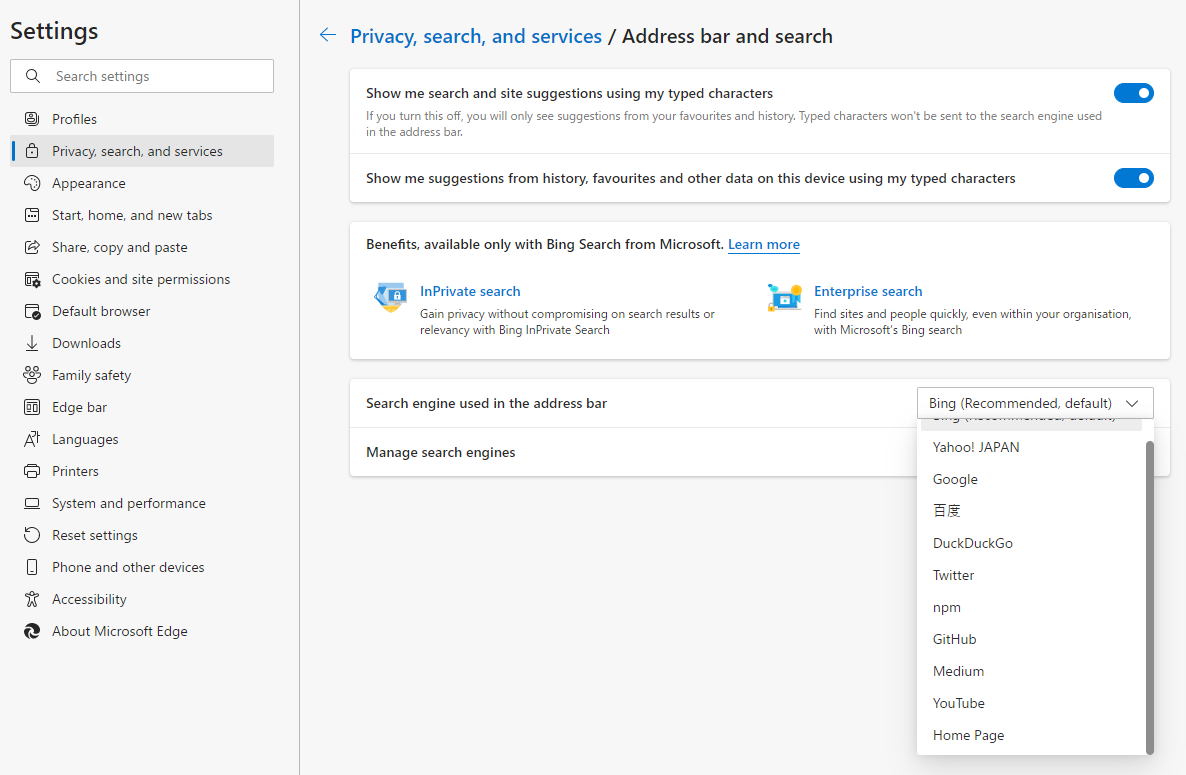Open About Microsoft Edge page

point(142,631)
